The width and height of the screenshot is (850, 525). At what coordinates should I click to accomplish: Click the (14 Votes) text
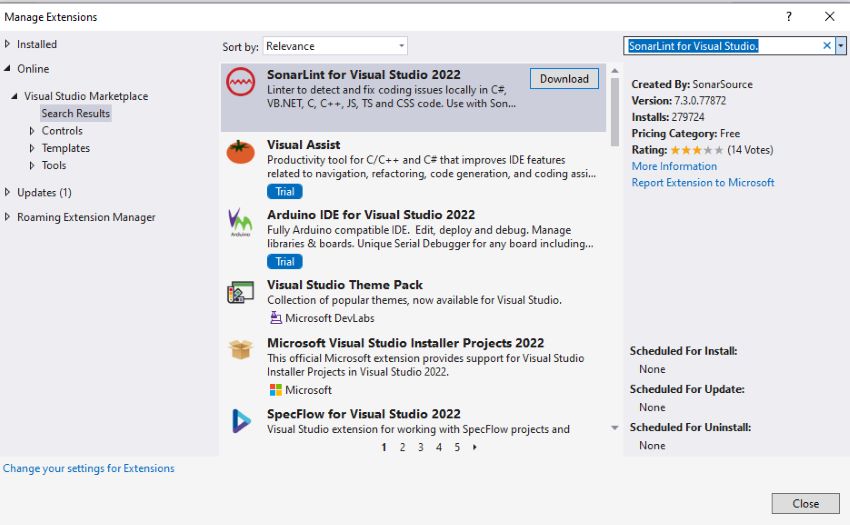coord(750,150)
